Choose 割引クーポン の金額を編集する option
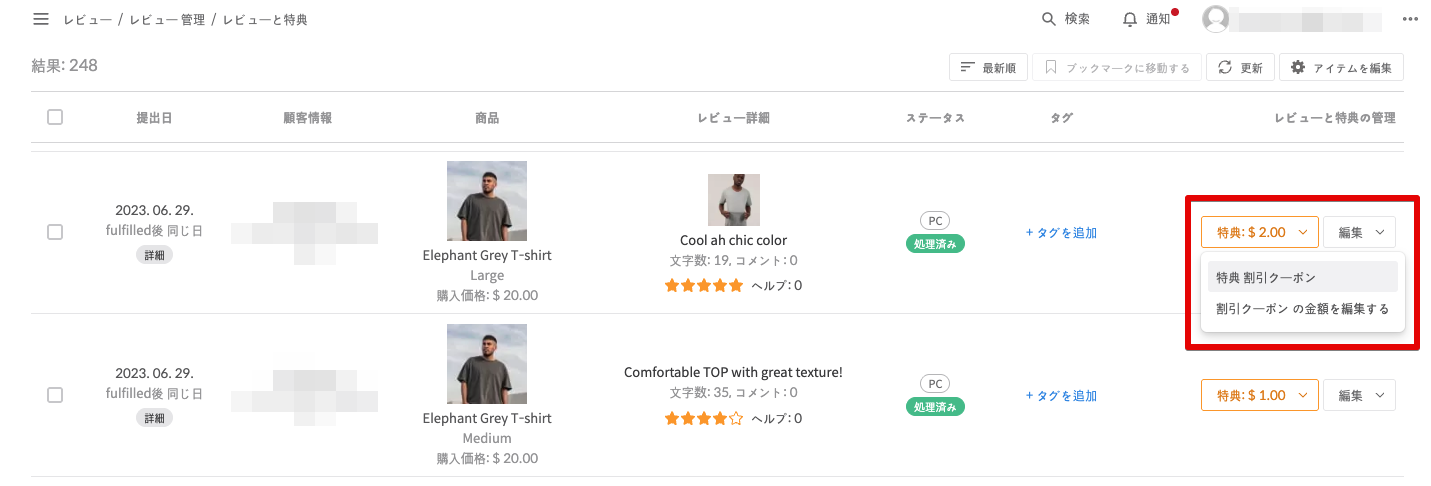Screen dimensions: 1431x486 (1302, 309)
